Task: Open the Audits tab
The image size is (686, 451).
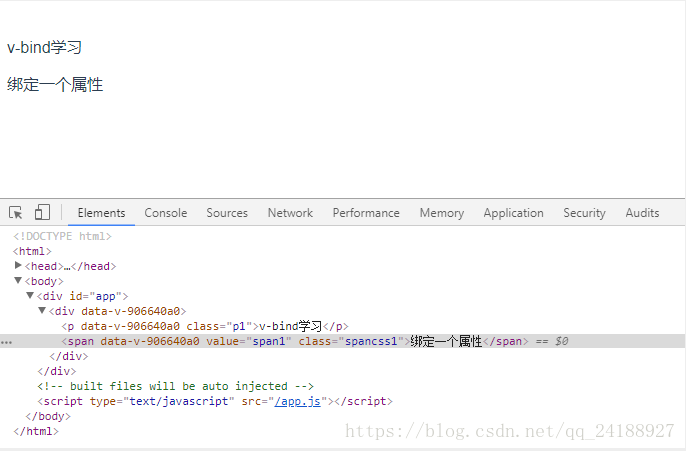Action: [642, 213]
